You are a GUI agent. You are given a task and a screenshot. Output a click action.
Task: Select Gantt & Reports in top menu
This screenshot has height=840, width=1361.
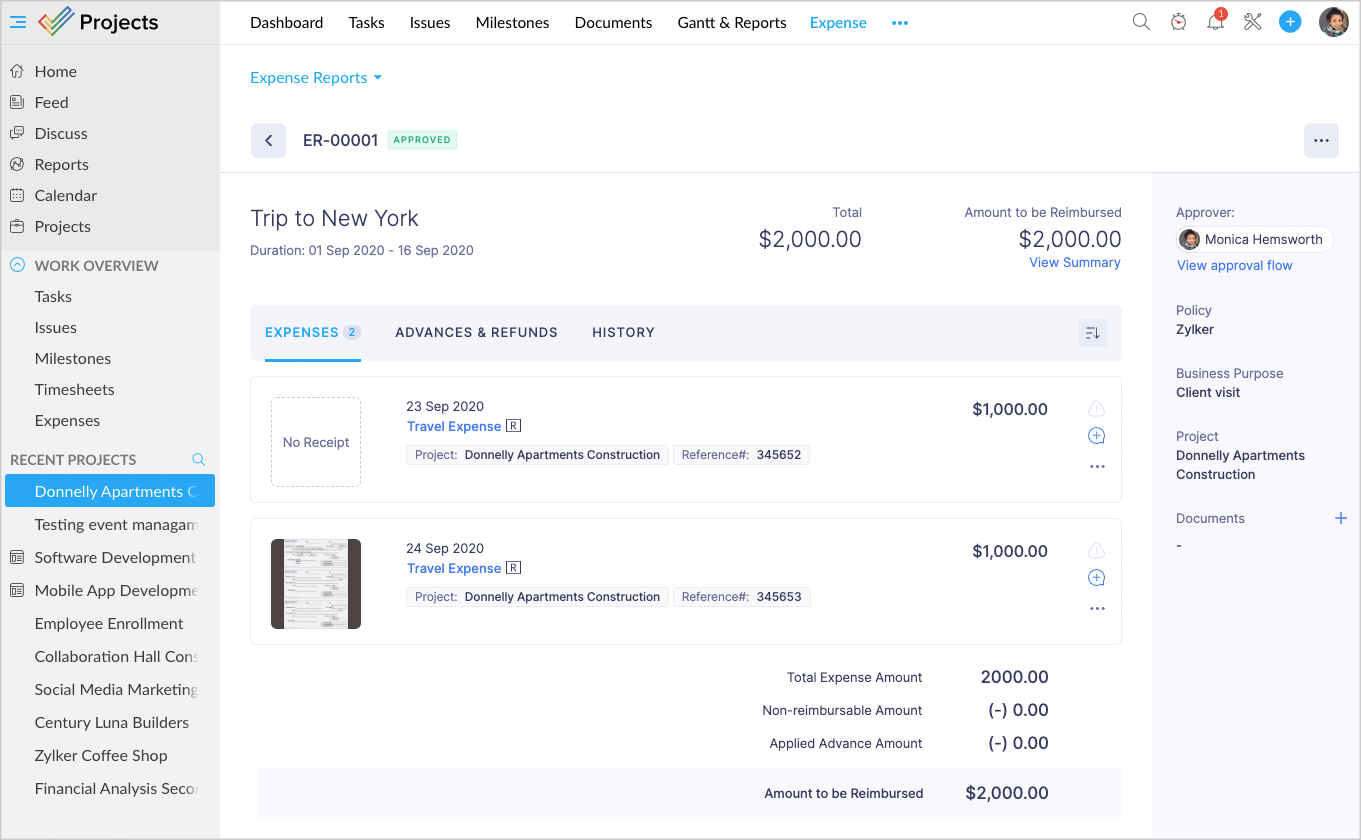[731, 23]
